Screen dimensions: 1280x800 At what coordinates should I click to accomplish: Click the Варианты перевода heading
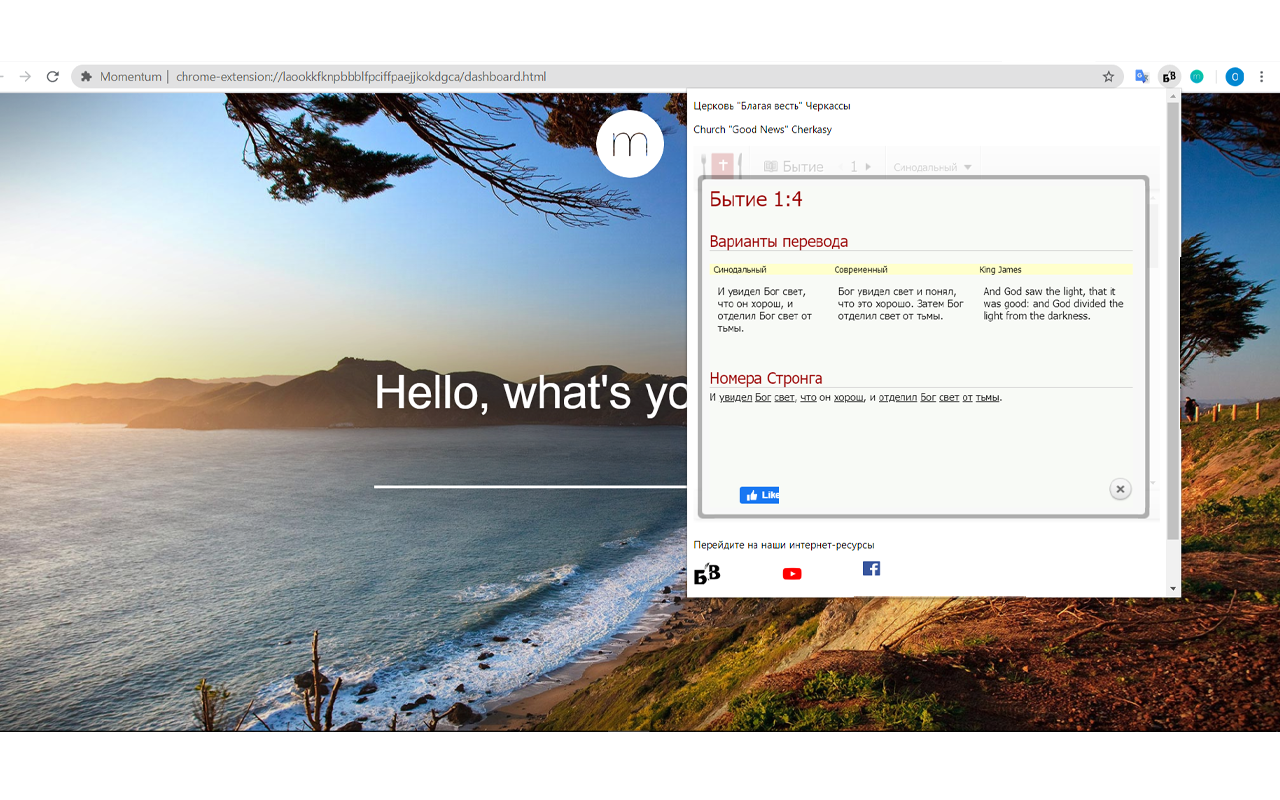pyautogui.click(x=778, y=241)
